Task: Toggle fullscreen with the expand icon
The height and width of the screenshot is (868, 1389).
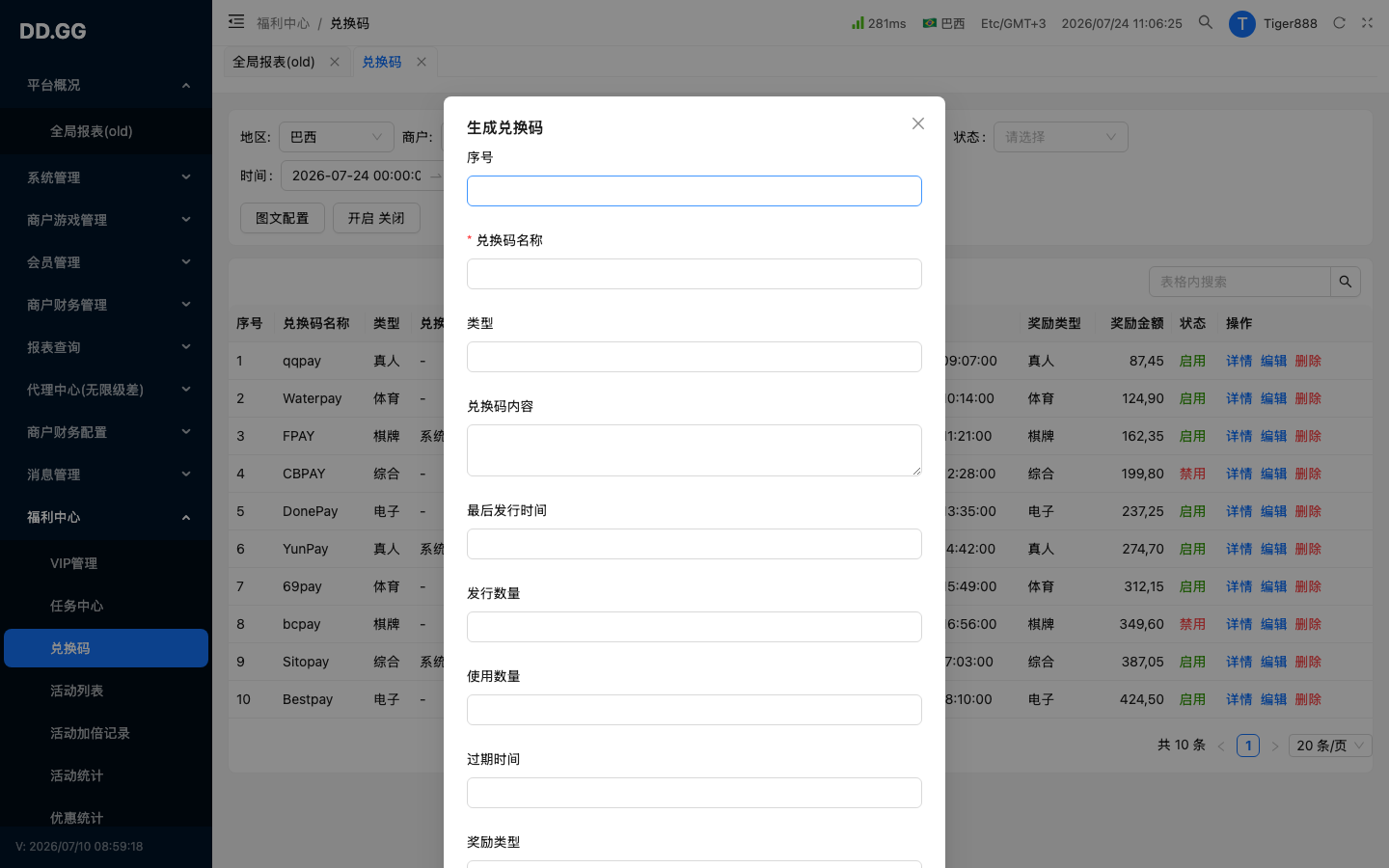Action: coord(1367,22)
